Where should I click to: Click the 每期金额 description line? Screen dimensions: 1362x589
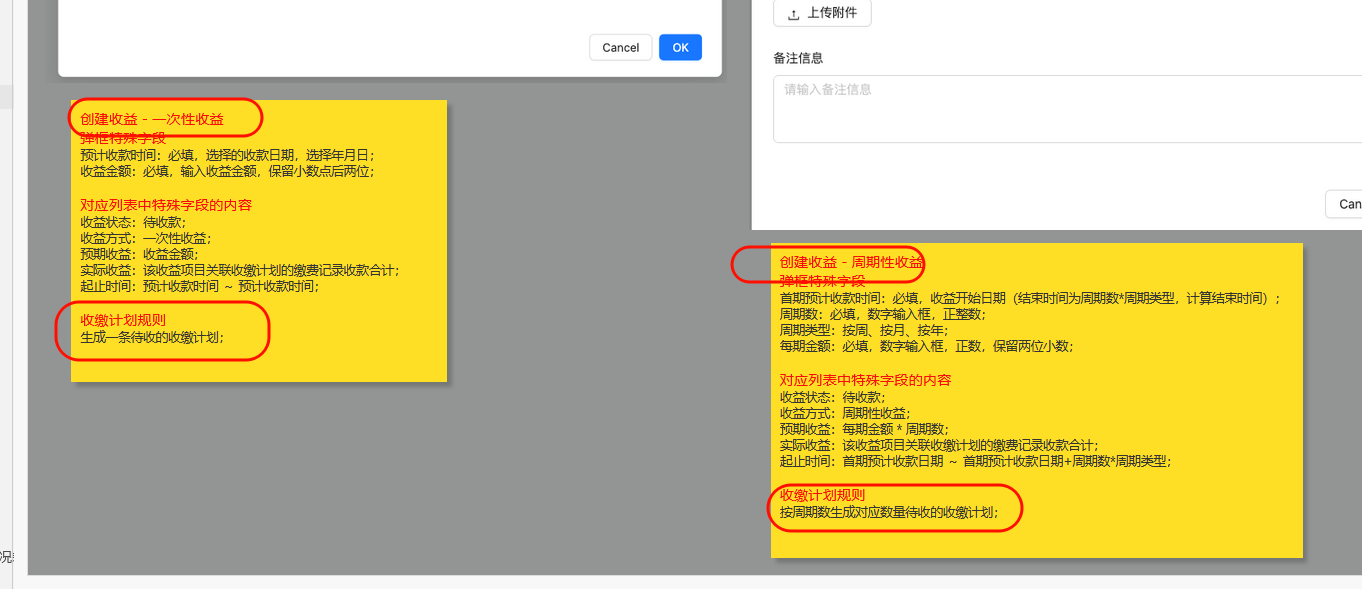click(x=926, y=346)
